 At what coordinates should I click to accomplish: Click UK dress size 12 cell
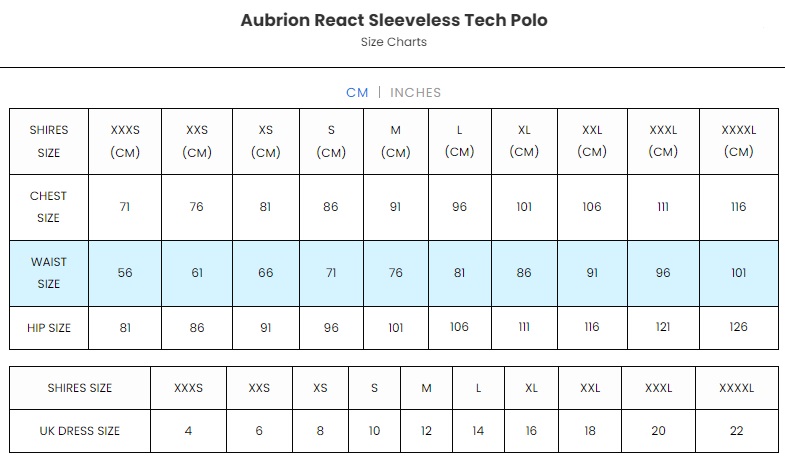click(x=426, y=431)
